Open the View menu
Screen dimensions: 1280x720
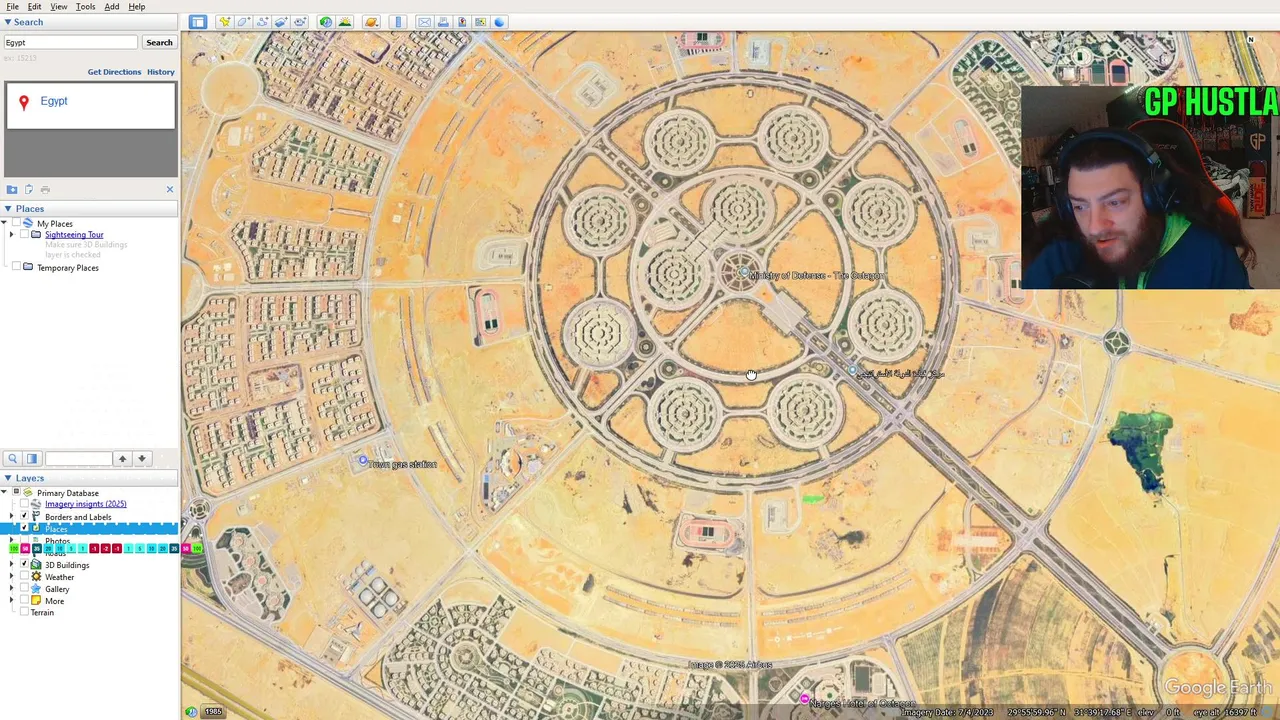(59, 7)
